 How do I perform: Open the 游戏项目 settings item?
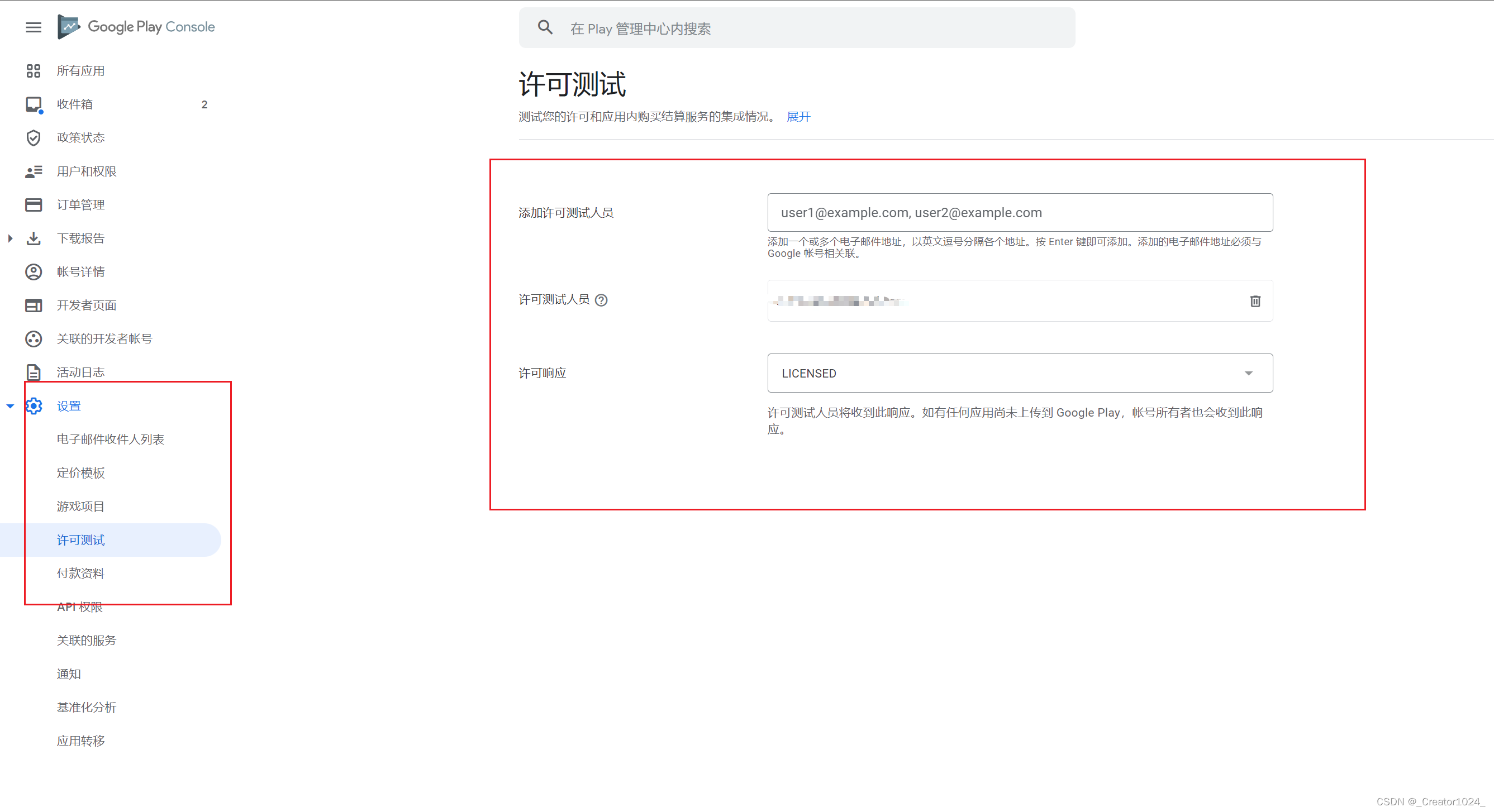tap(80, 506)
